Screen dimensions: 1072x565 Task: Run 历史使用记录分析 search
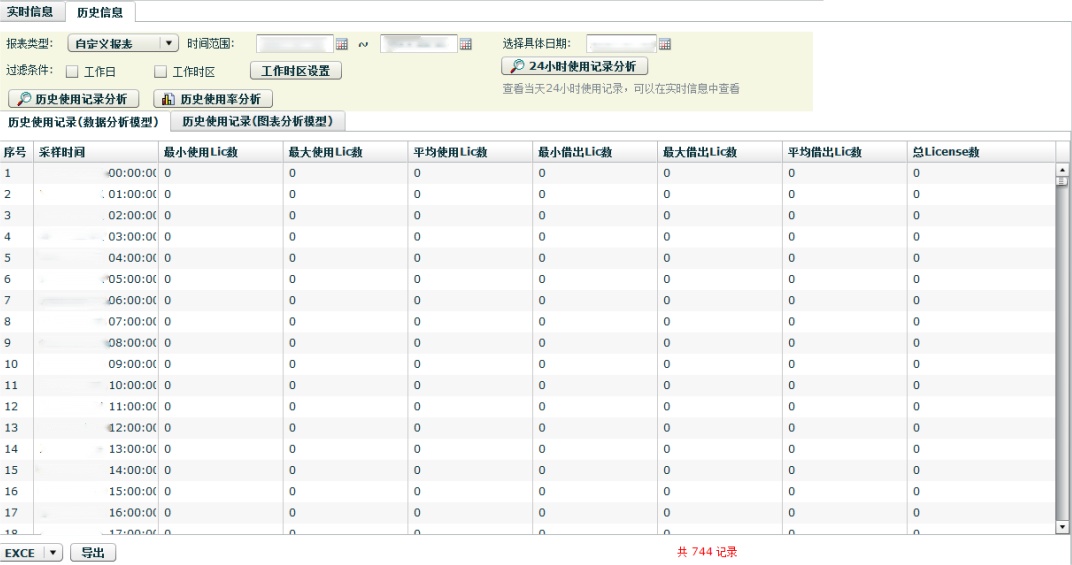[x=73, y=99]
